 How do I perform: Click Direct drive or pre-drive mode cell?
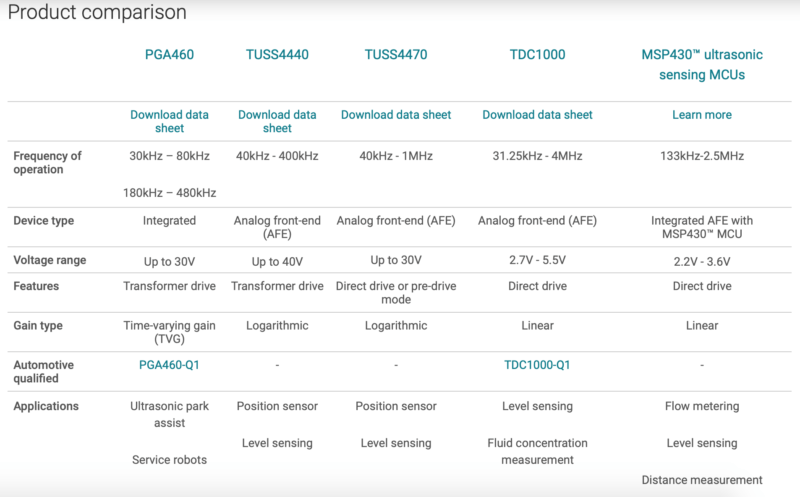tap(396, 292)
